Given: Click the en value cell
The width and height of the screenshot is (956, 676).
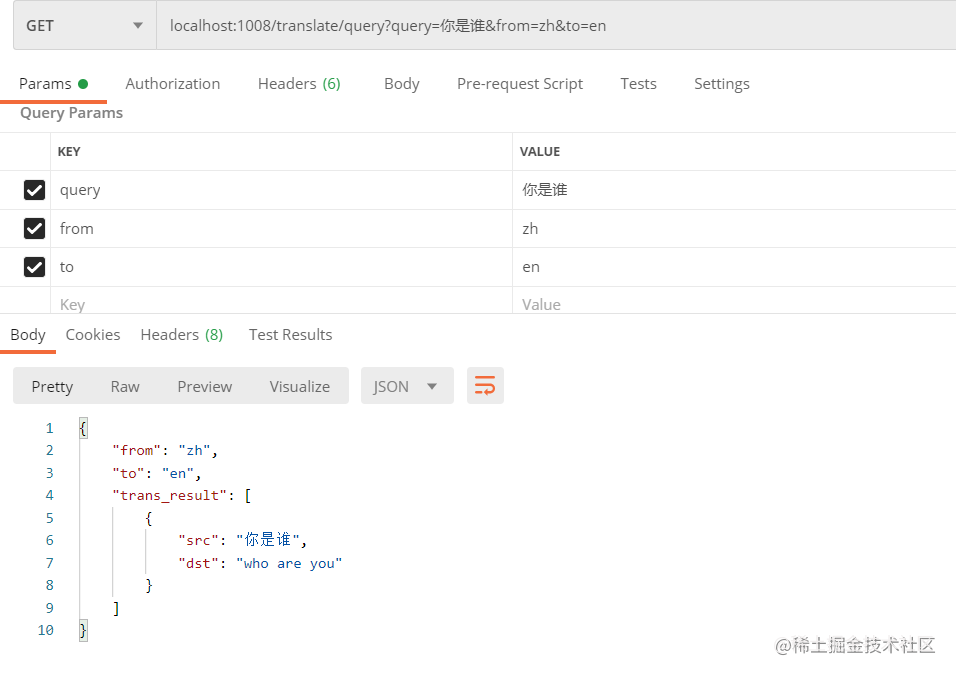Looking at the screenshot, I should coord(734,267).
